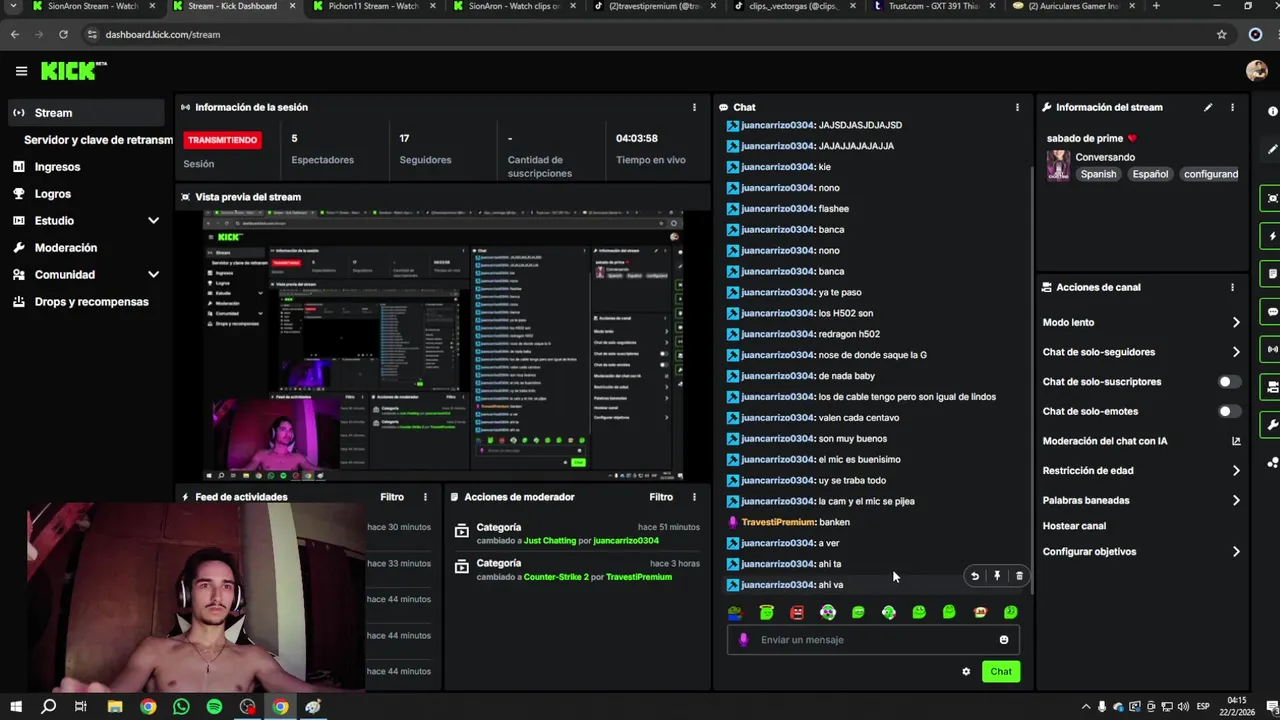The height and width of the screenshot is (720, 1280).
Task: Bookmark this page with star icon
Action: [x=1221, y=34]
